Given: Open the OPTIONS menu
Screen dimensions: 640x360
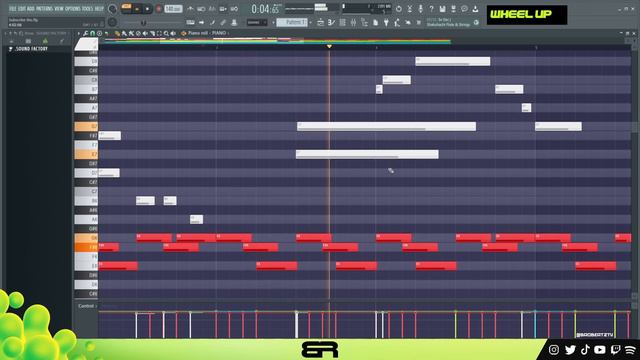Looking at the screenshot, I should (x=72, y=8).
